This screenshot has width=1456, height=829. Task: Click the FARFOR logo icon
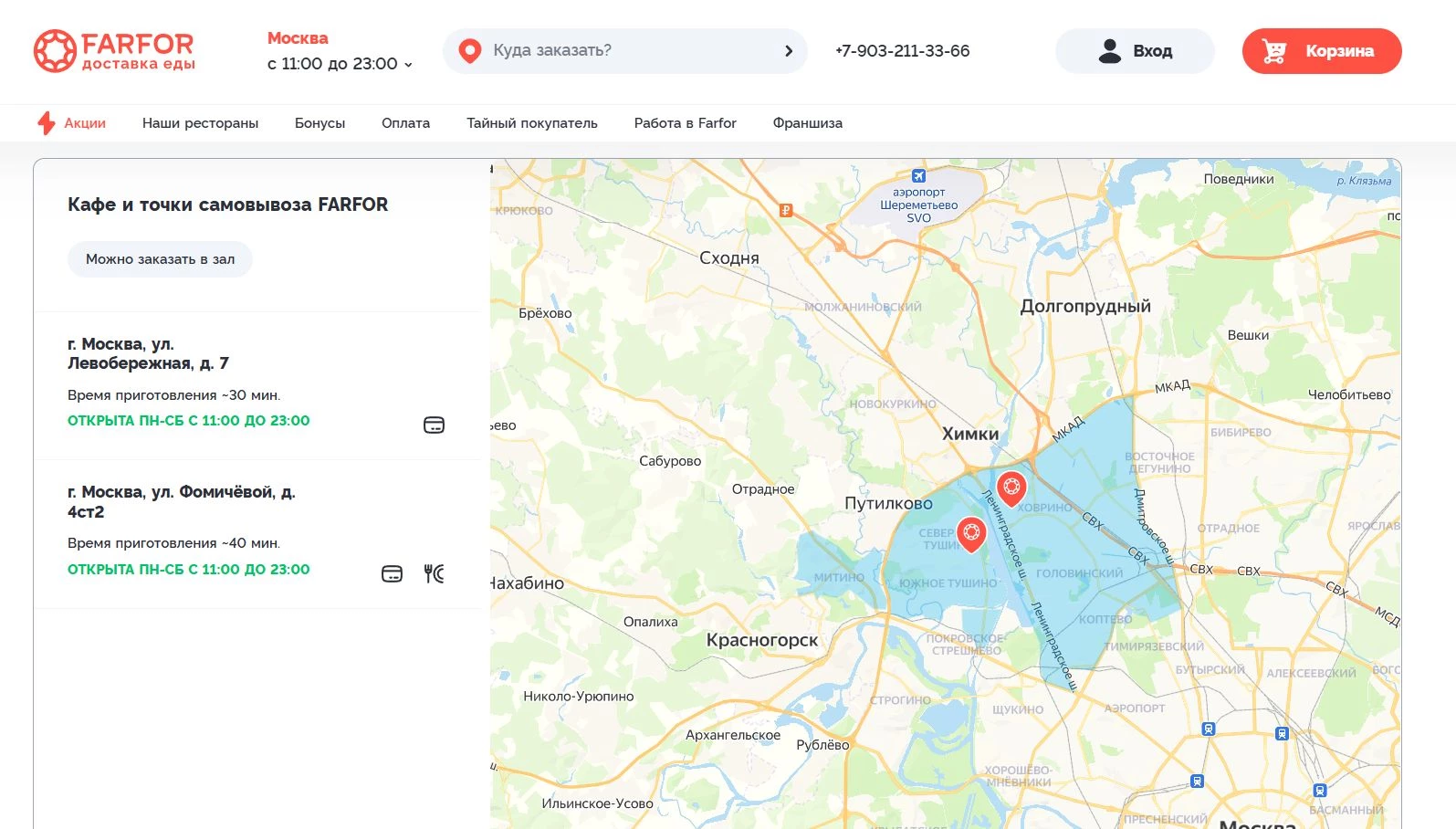coord(55,51)
